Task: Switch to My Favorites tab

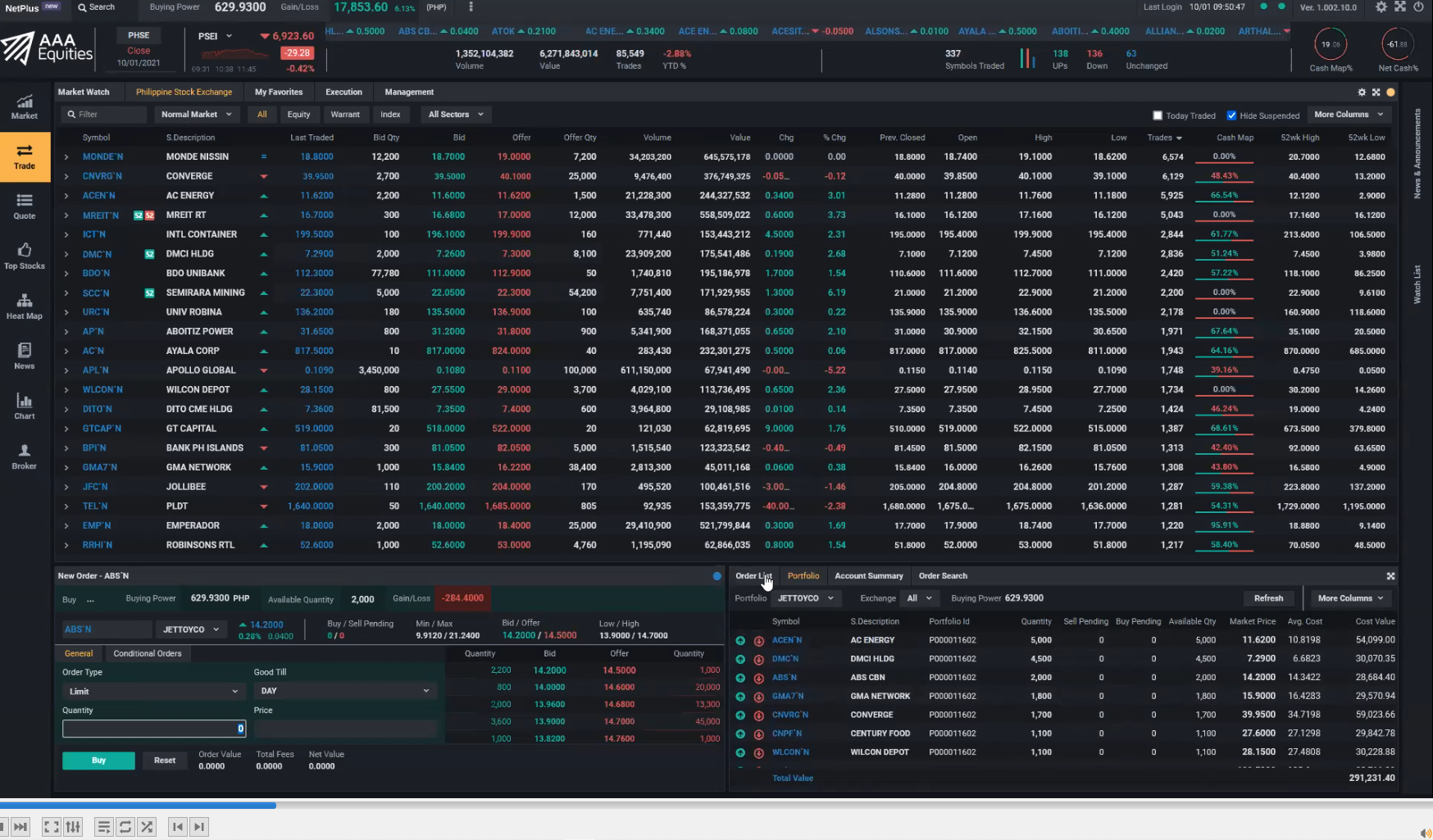Action: [x=279, y=93]
